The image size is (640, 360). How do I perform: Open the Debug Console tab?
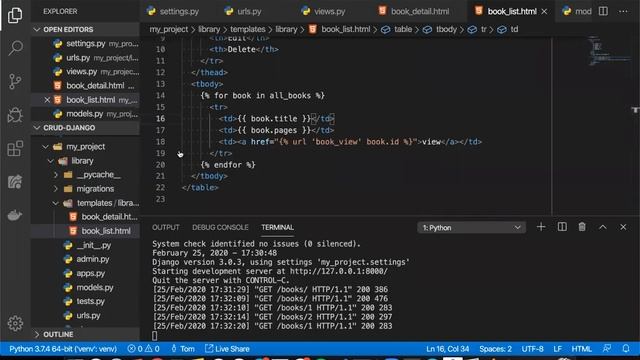point(220,227)
